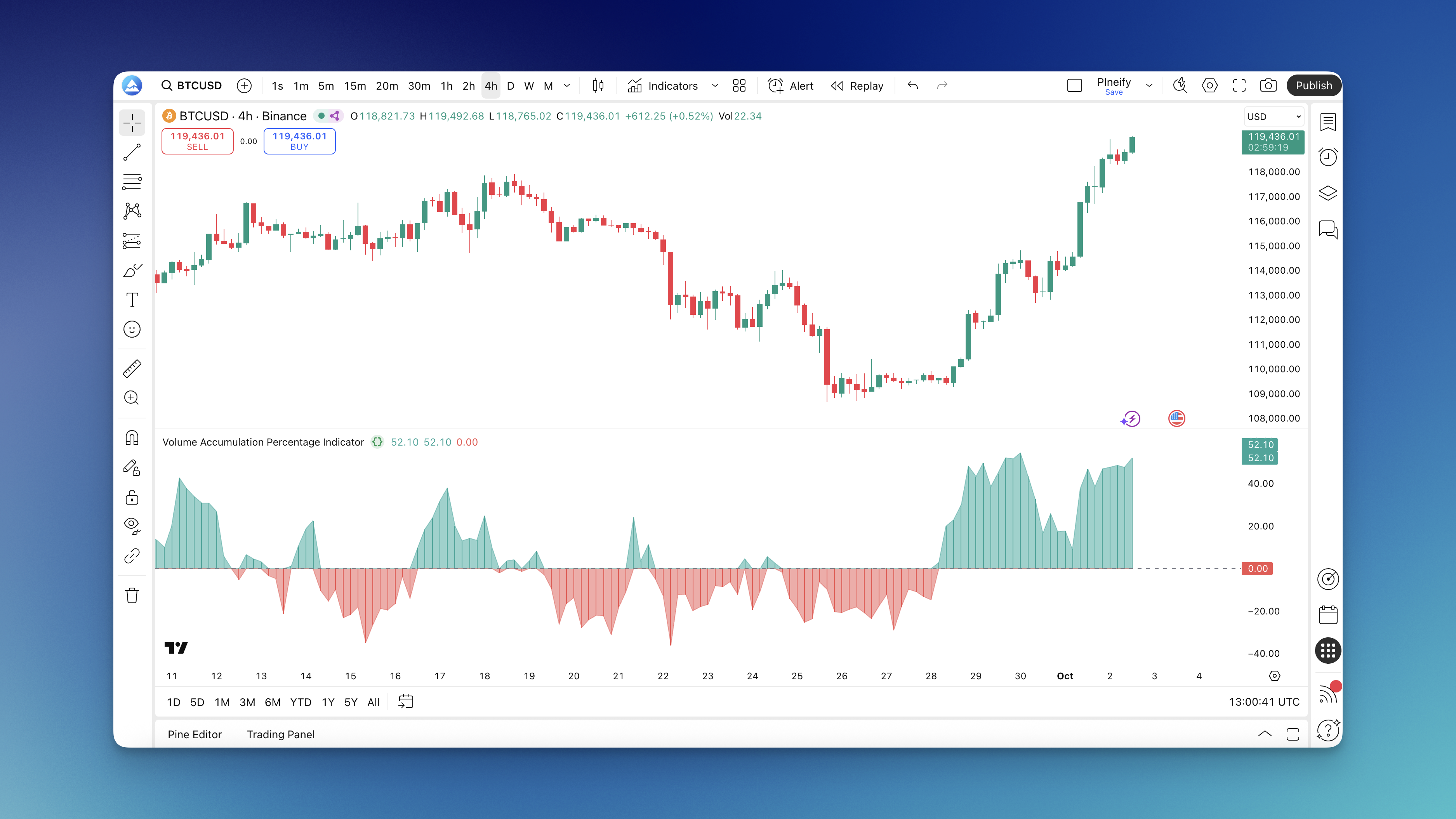Open the USD currency dropdown
1456x819 pixels.
coord(1274,116)
